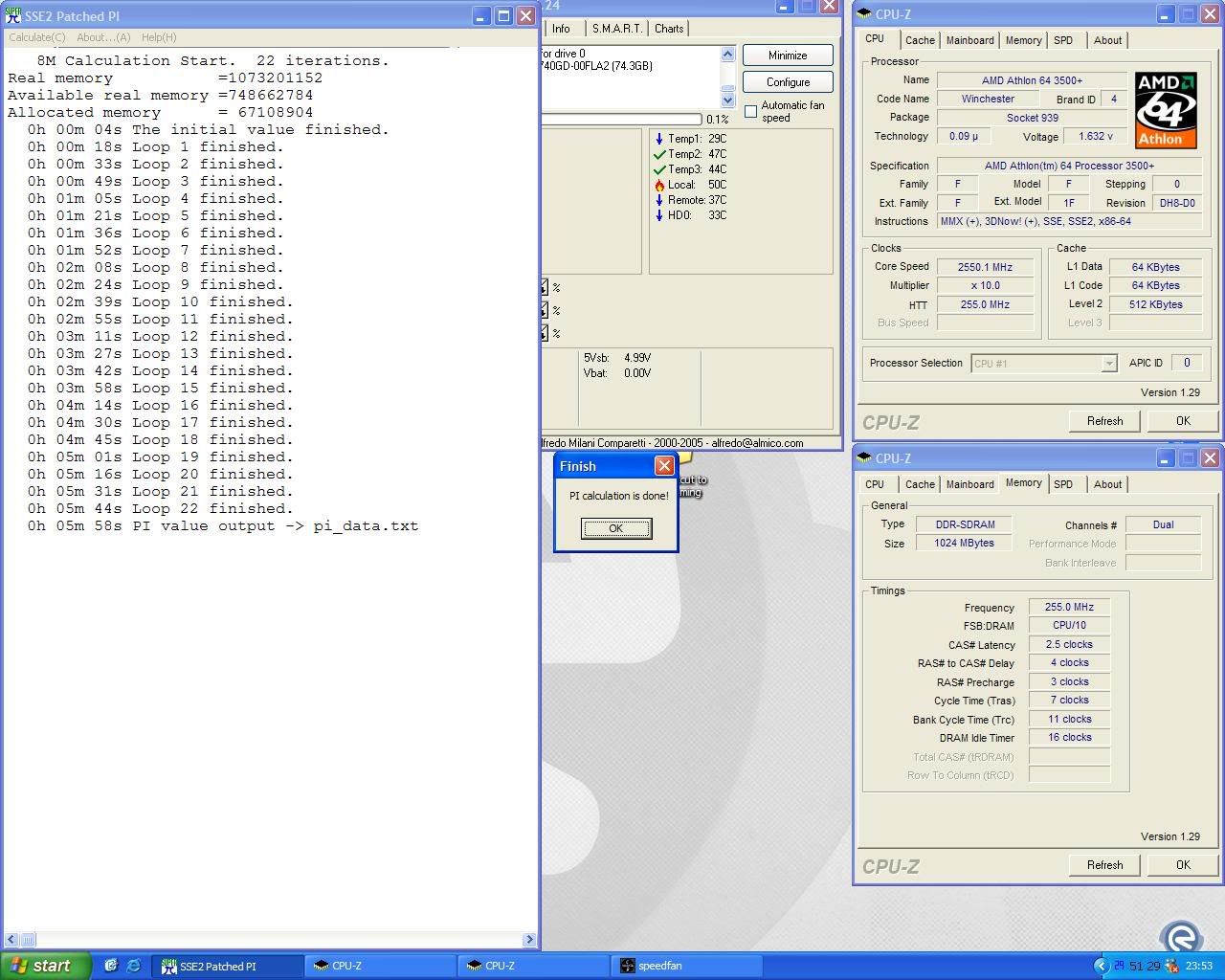
Task: Click the Local temperature flame icon
Action: point(659,185)
